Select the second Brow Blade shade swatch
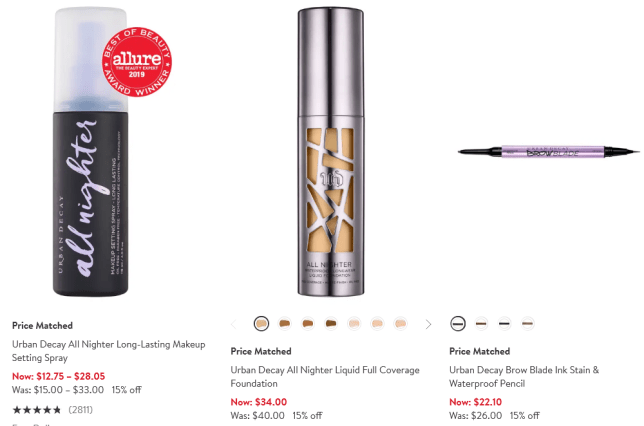Screen dimensions: 644x426 tap(481, 324)
